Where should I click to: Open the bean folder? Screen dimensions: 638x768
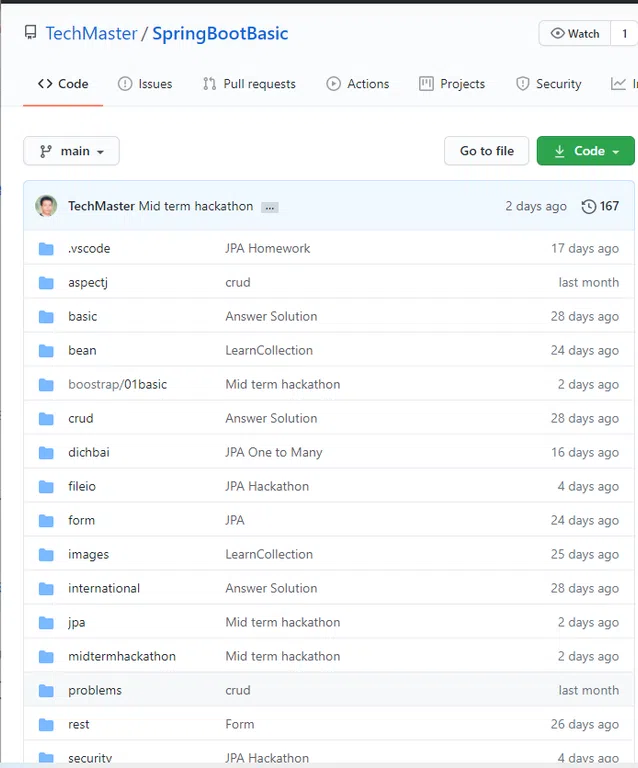point(82,351)
